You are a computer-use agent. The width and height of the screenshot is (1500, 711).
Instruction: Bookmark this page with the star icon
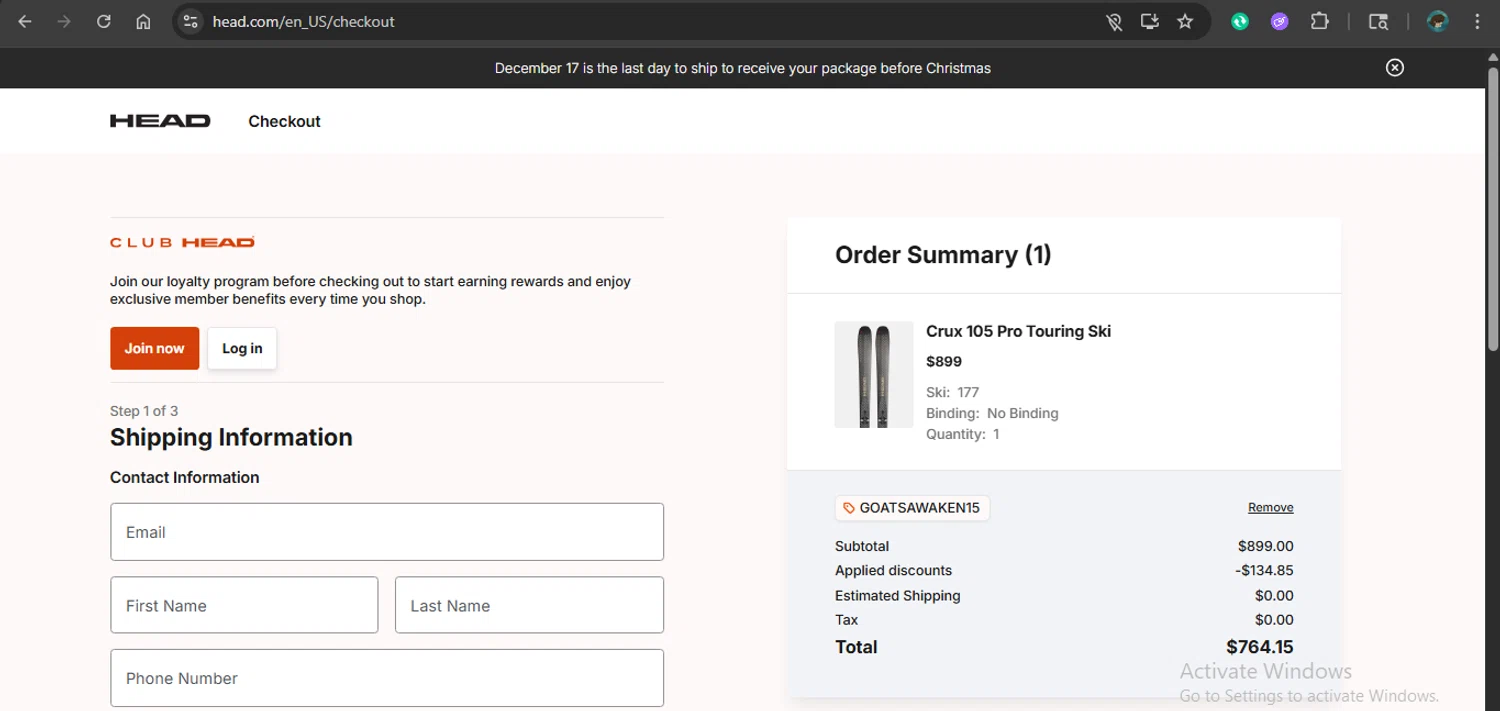[1185, 21]
